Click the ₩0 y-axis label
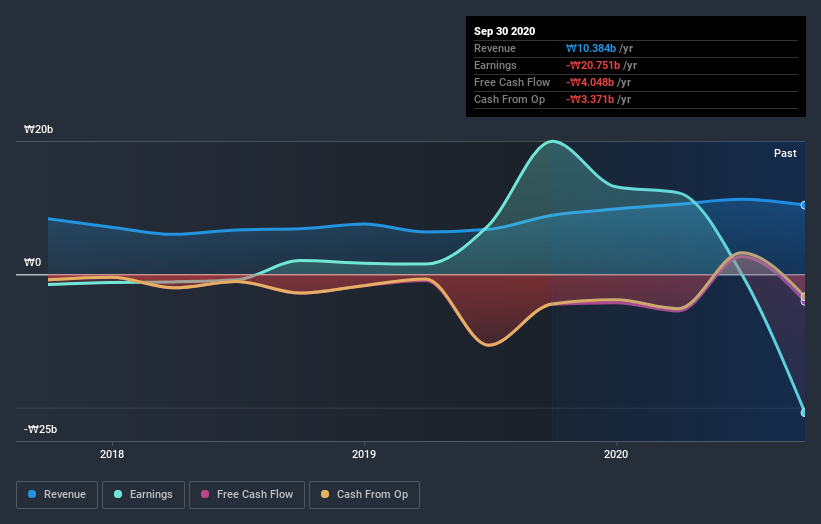821x524 pixels. click(x=32, y=262)
